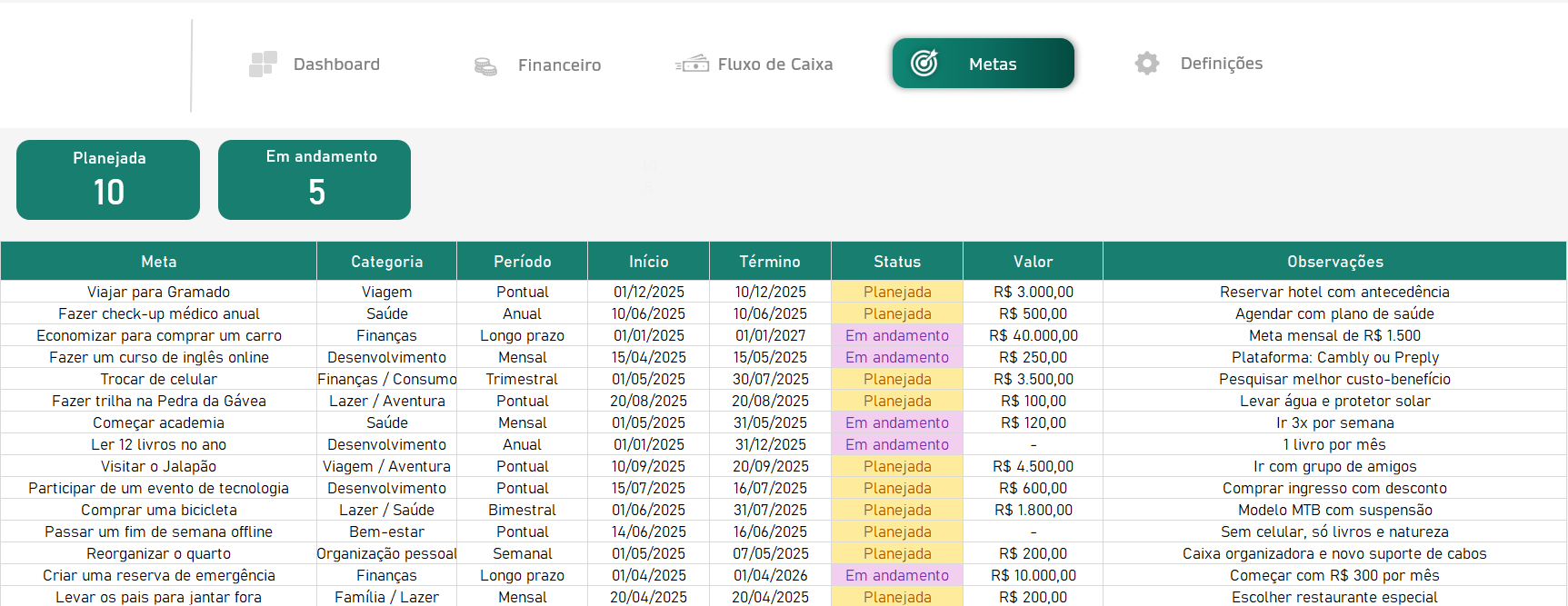Image resolution: width=1568 pixels, height=606 pixels.
Task: Click the Categoria column header
Action: tap(386, 262)
